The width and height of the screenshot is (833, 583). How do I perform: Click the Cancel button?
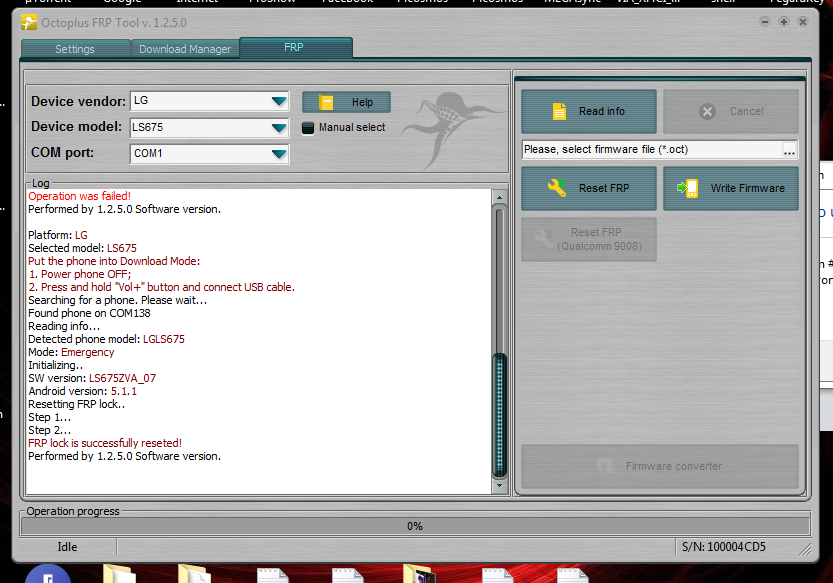pos(730,111)
